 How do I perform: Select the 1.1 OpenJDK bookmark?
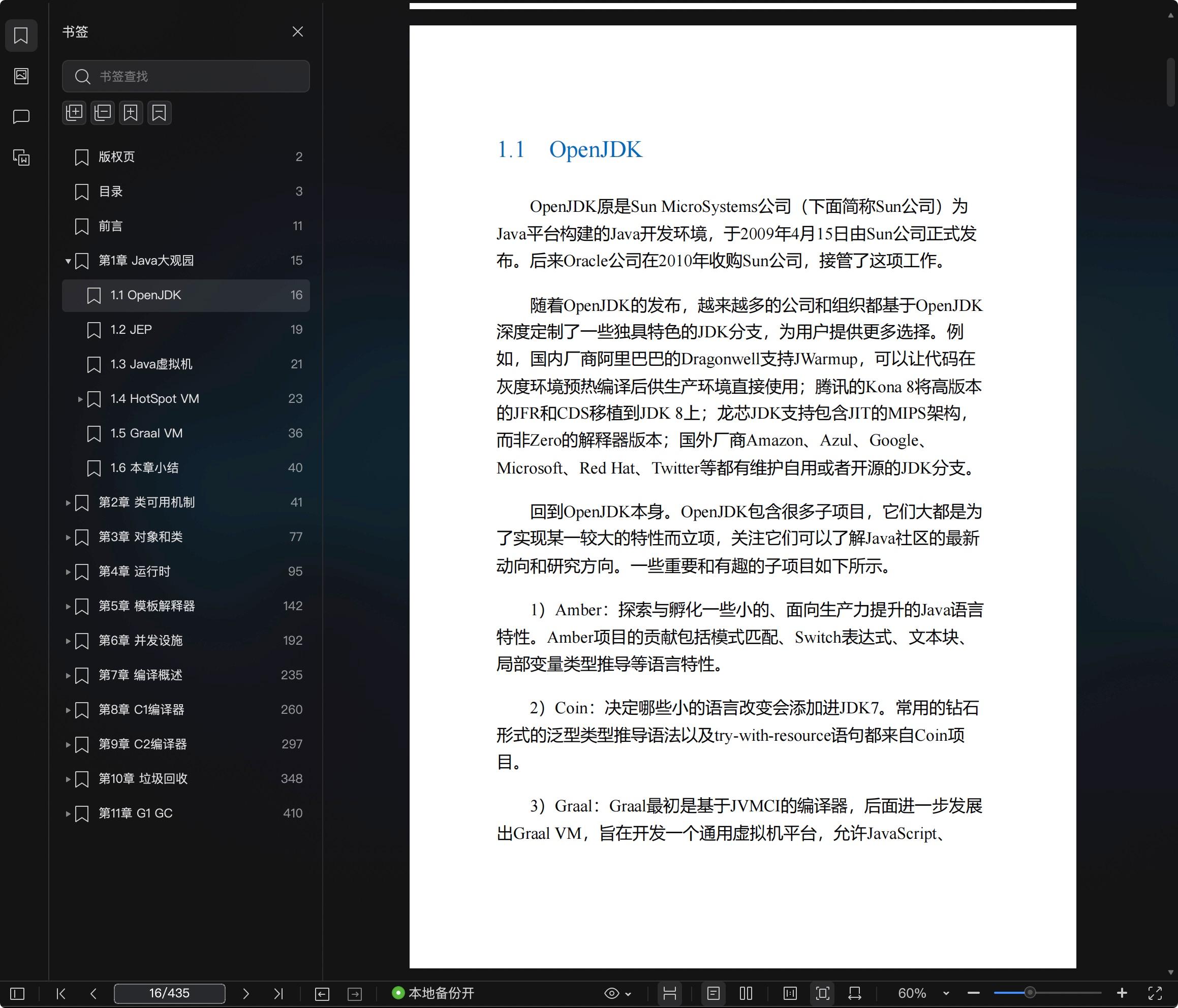point(186,295)
